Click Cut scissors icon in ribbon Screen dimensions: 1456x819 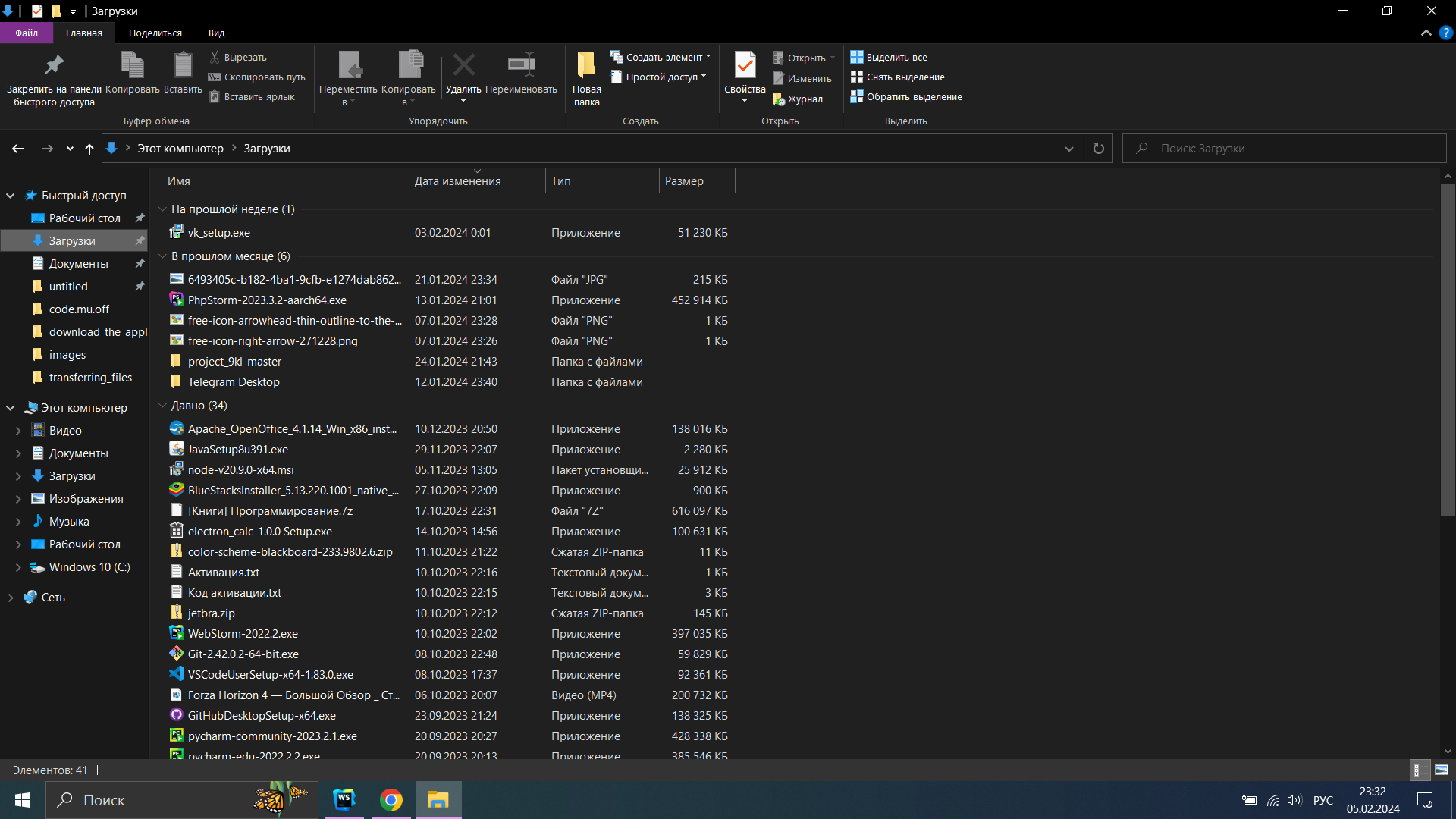pos(215,57)
